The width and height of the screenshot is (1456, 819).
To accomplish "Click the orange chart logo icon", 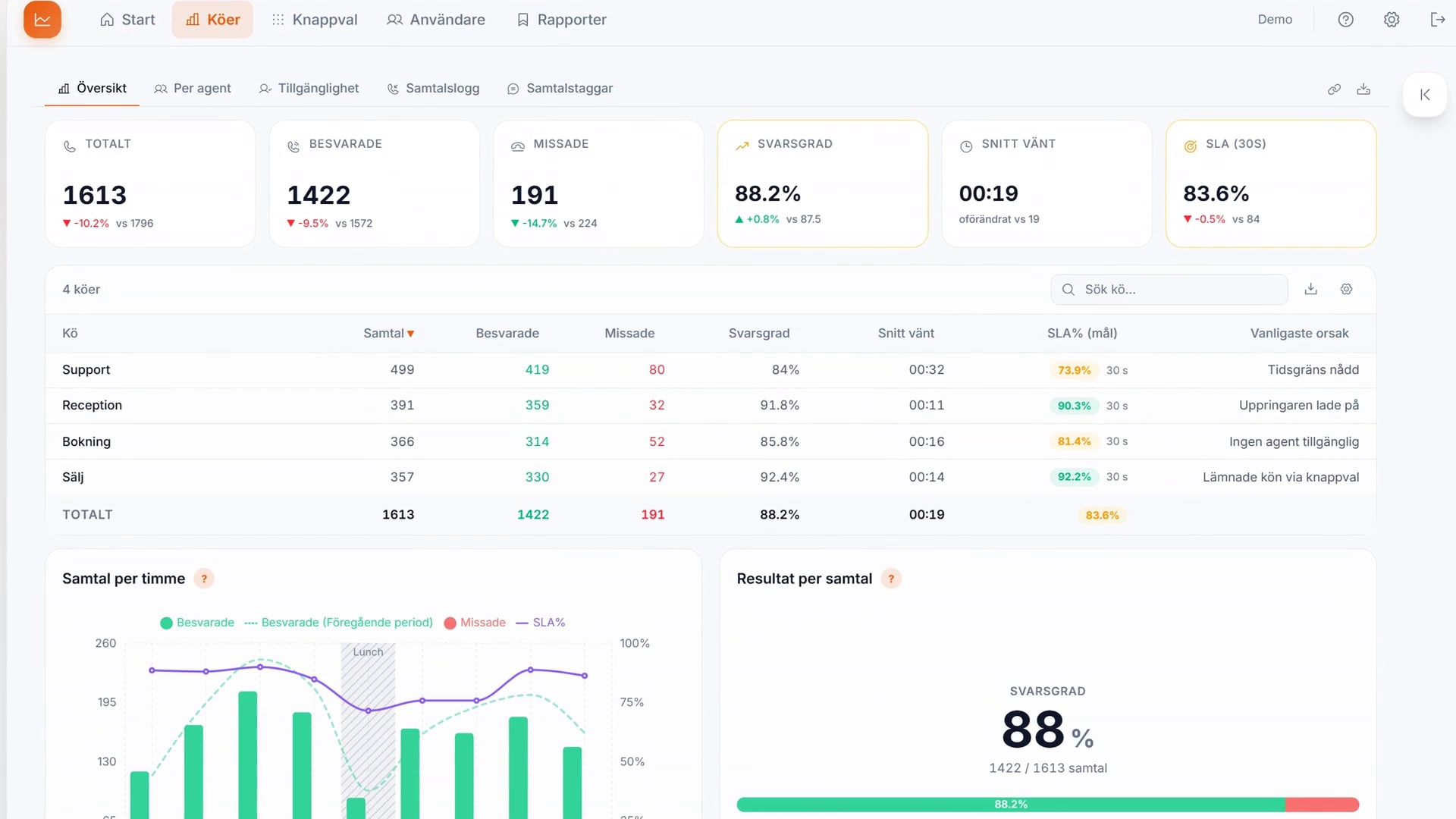I will (x=42, y=20).
